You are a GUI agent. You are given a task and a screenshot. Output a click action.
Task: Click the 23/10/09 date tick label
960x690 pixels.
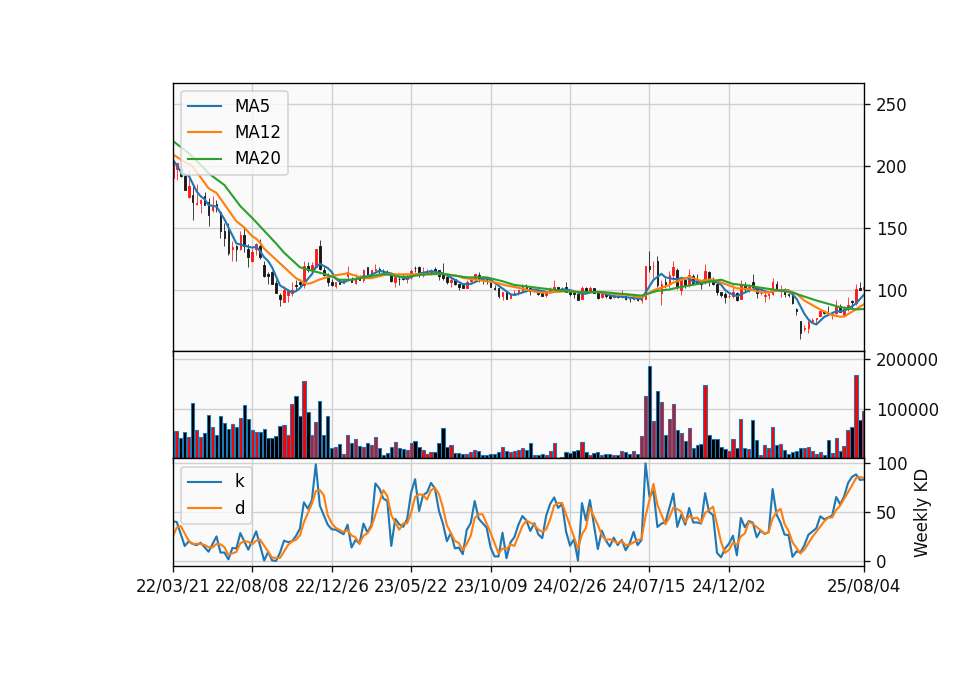pos(490,586)
